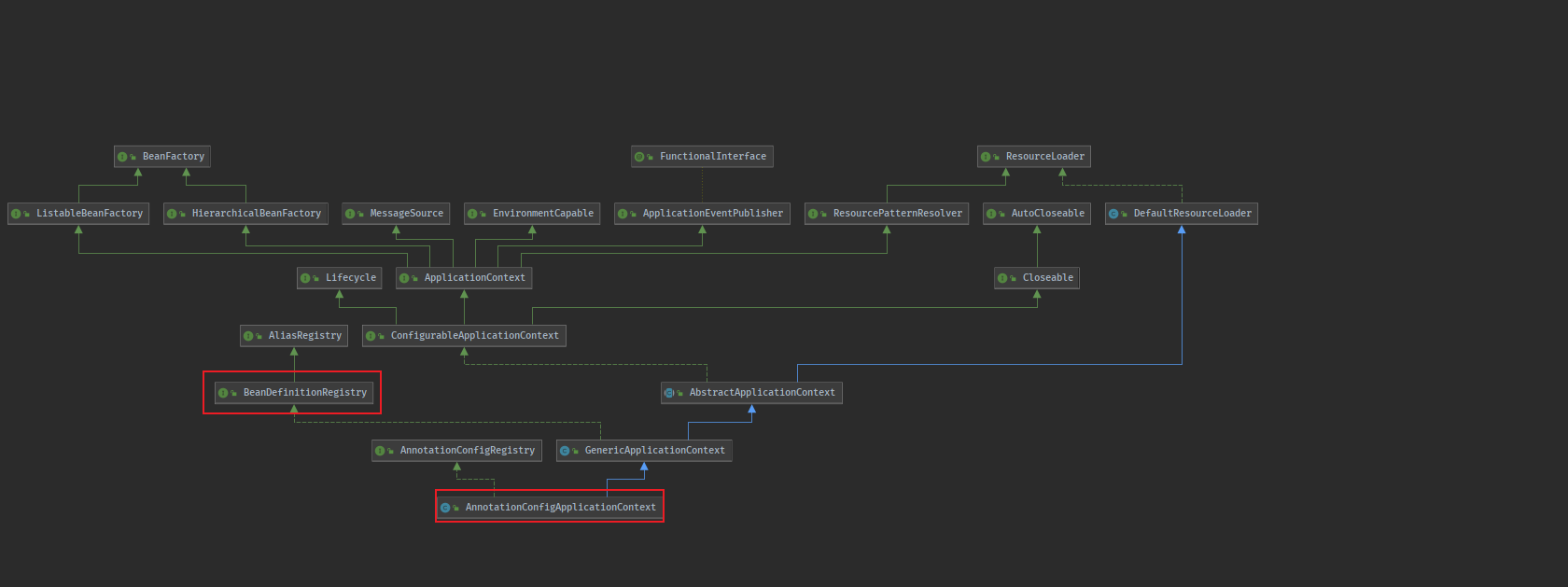This screenshot has height=587, width=1568.
Task: Click the class icon on DefaultResourceLoader
Action: [1113, 214]
